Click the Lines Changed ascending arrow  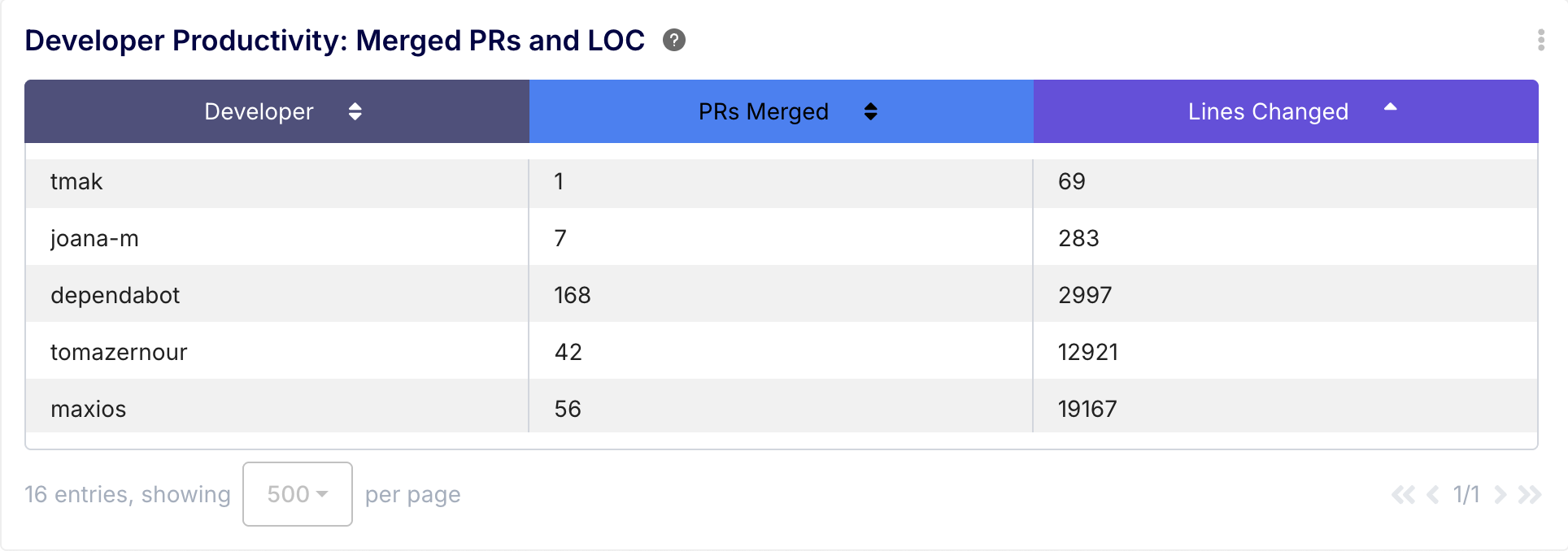[x=1390, y=107]
